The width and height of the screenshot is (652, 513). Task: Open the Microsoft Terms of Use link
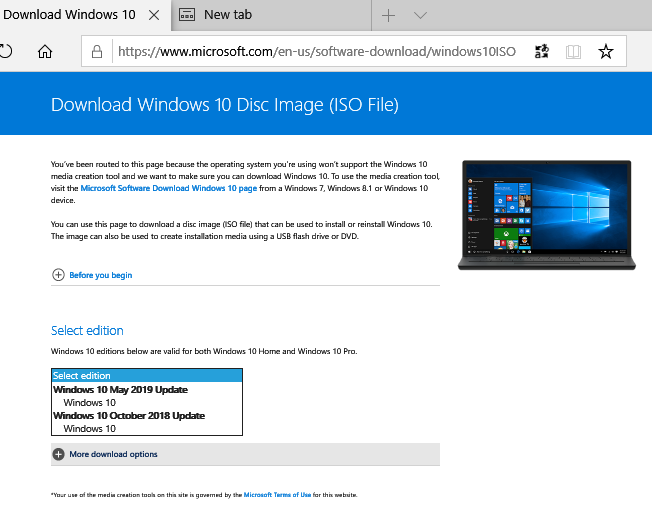pos(277,495)
